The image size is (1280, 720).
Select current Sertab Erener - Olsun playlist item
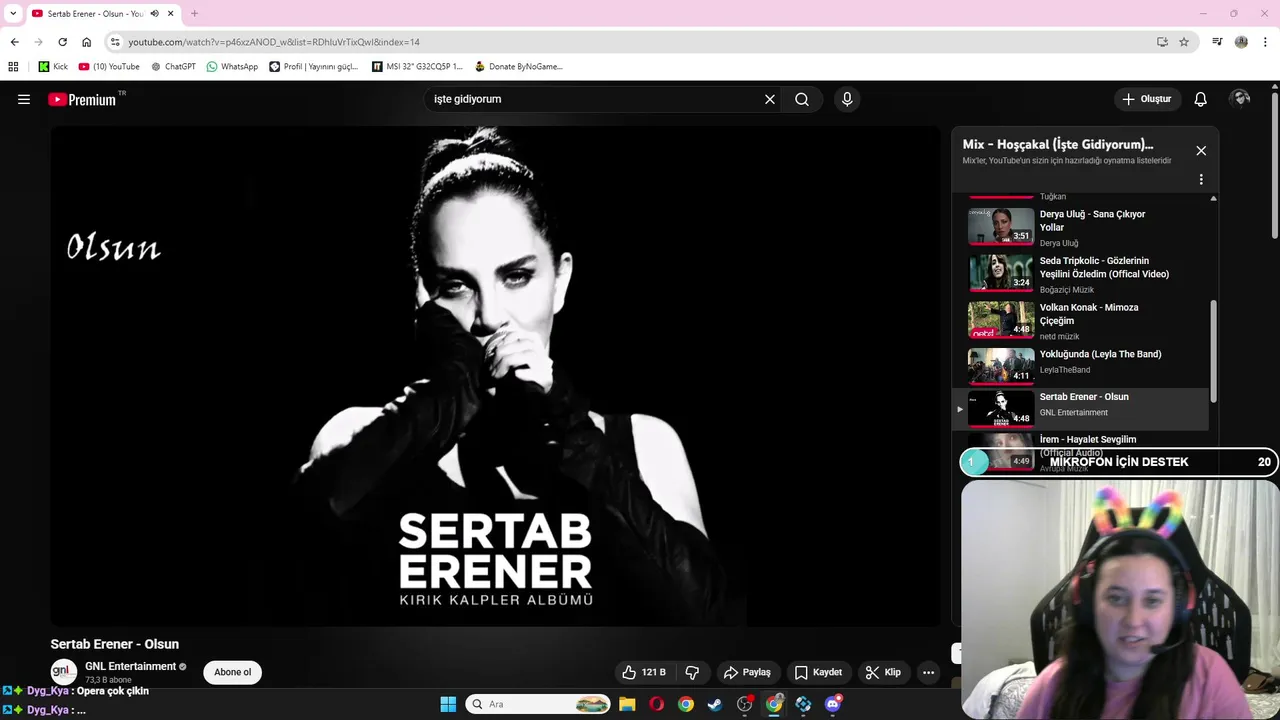(1080, 409)
